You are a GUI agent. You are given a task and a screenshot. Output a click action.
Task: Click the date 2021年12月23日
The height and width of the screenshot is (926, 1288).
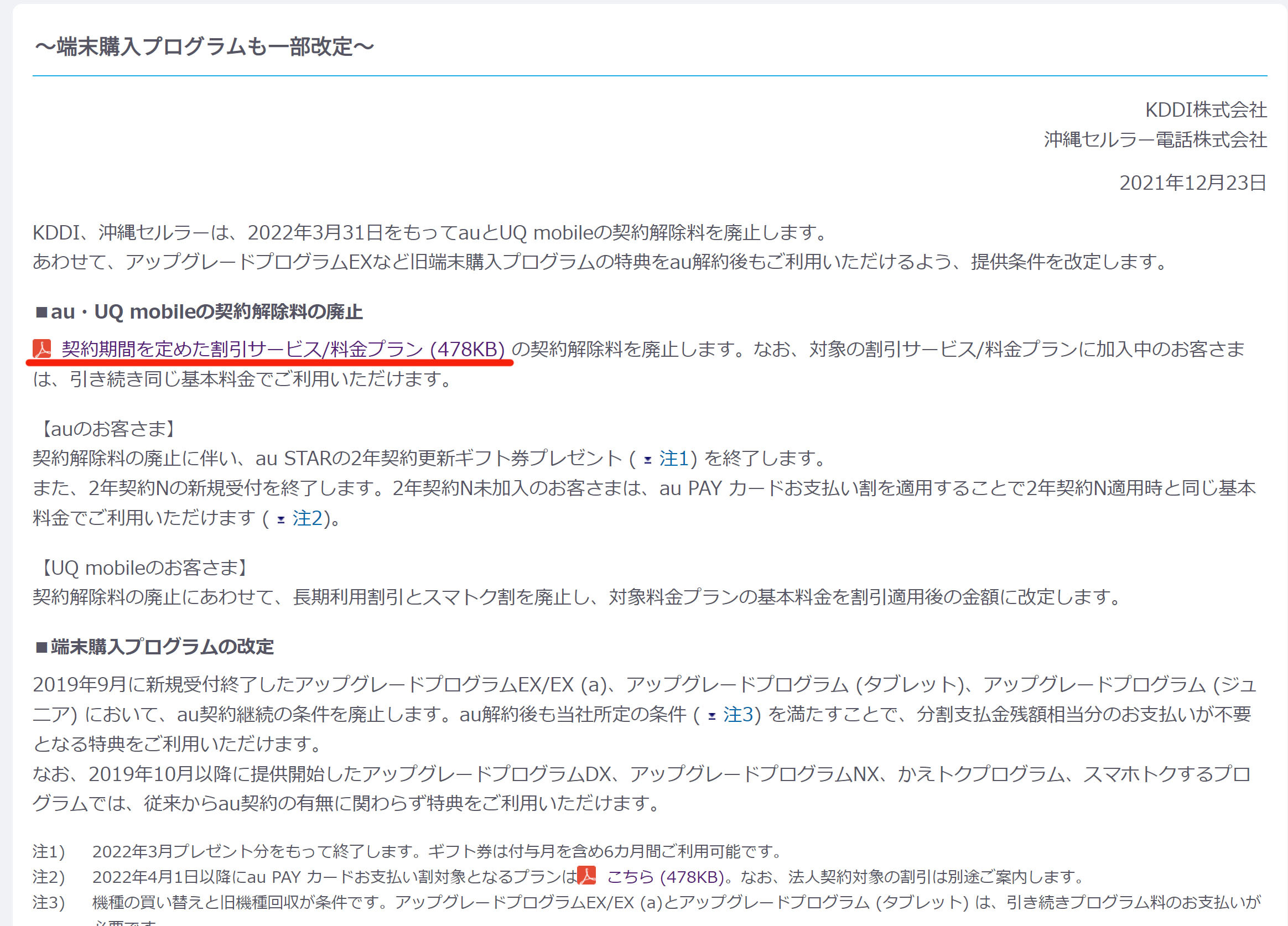(1192, 182)
